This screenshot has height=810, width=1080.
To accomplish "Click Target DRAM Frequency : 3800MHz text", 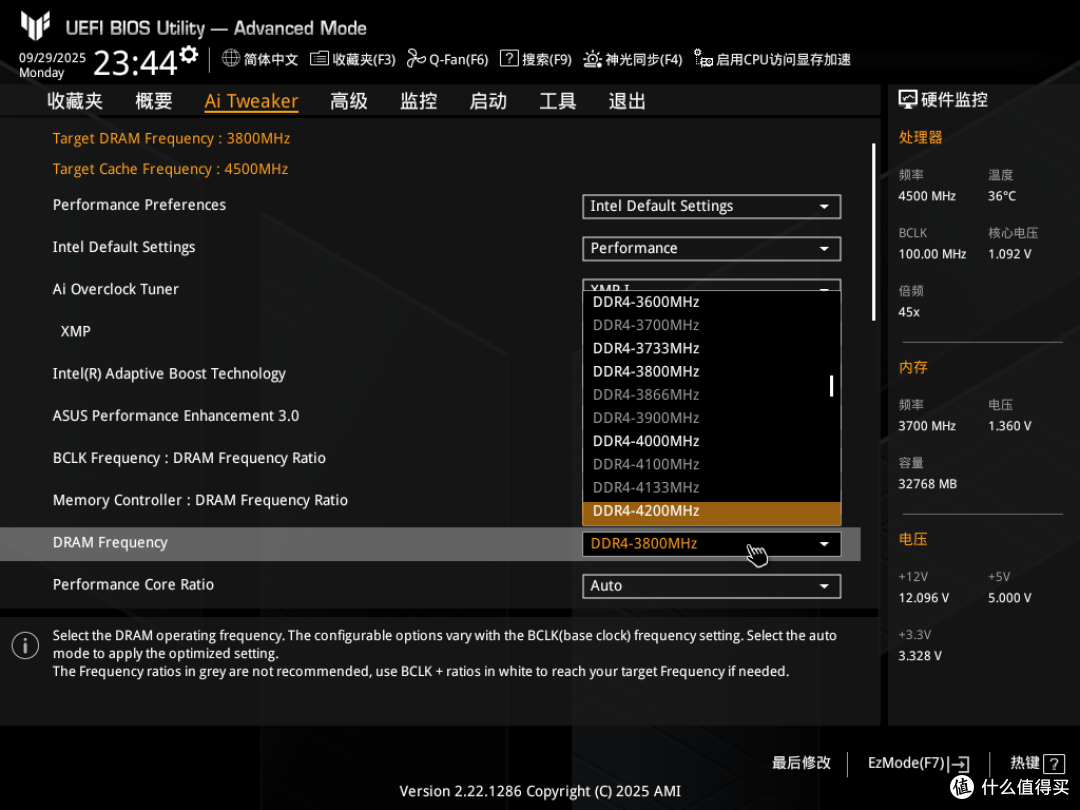I will tap(172, 138).
